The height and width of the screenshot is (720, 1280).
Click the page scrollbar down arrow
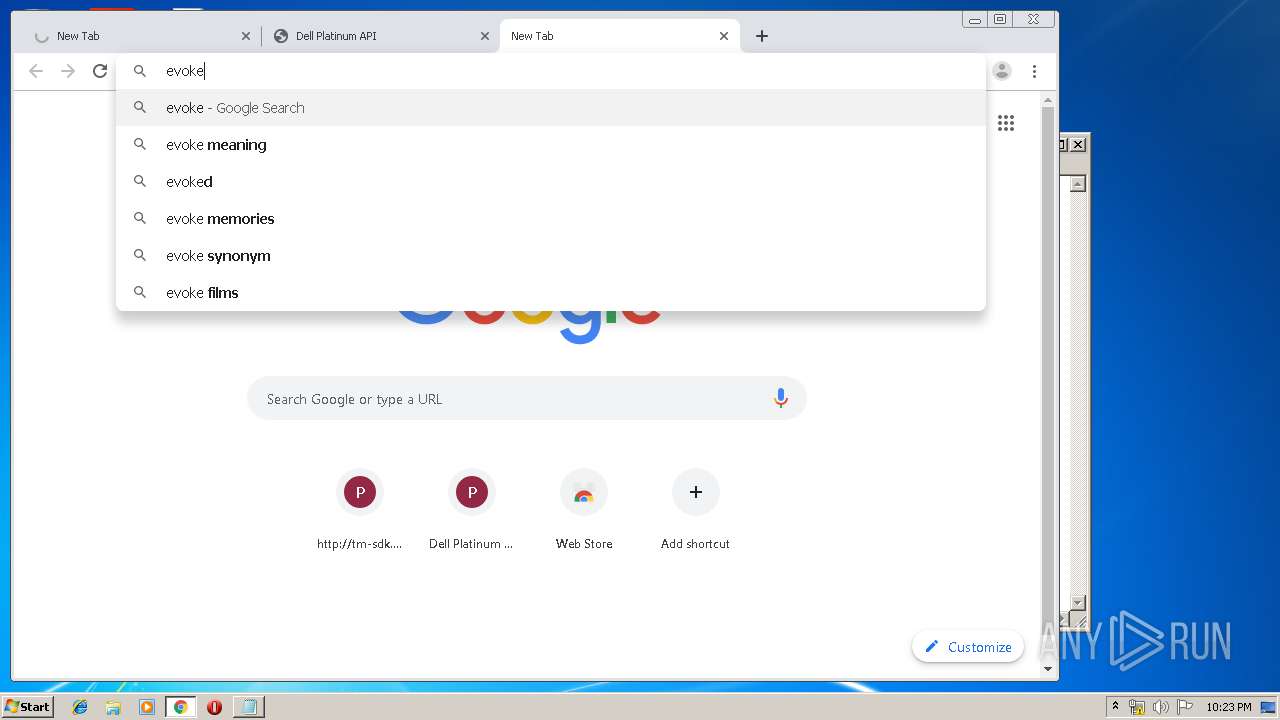(1048, 669)
